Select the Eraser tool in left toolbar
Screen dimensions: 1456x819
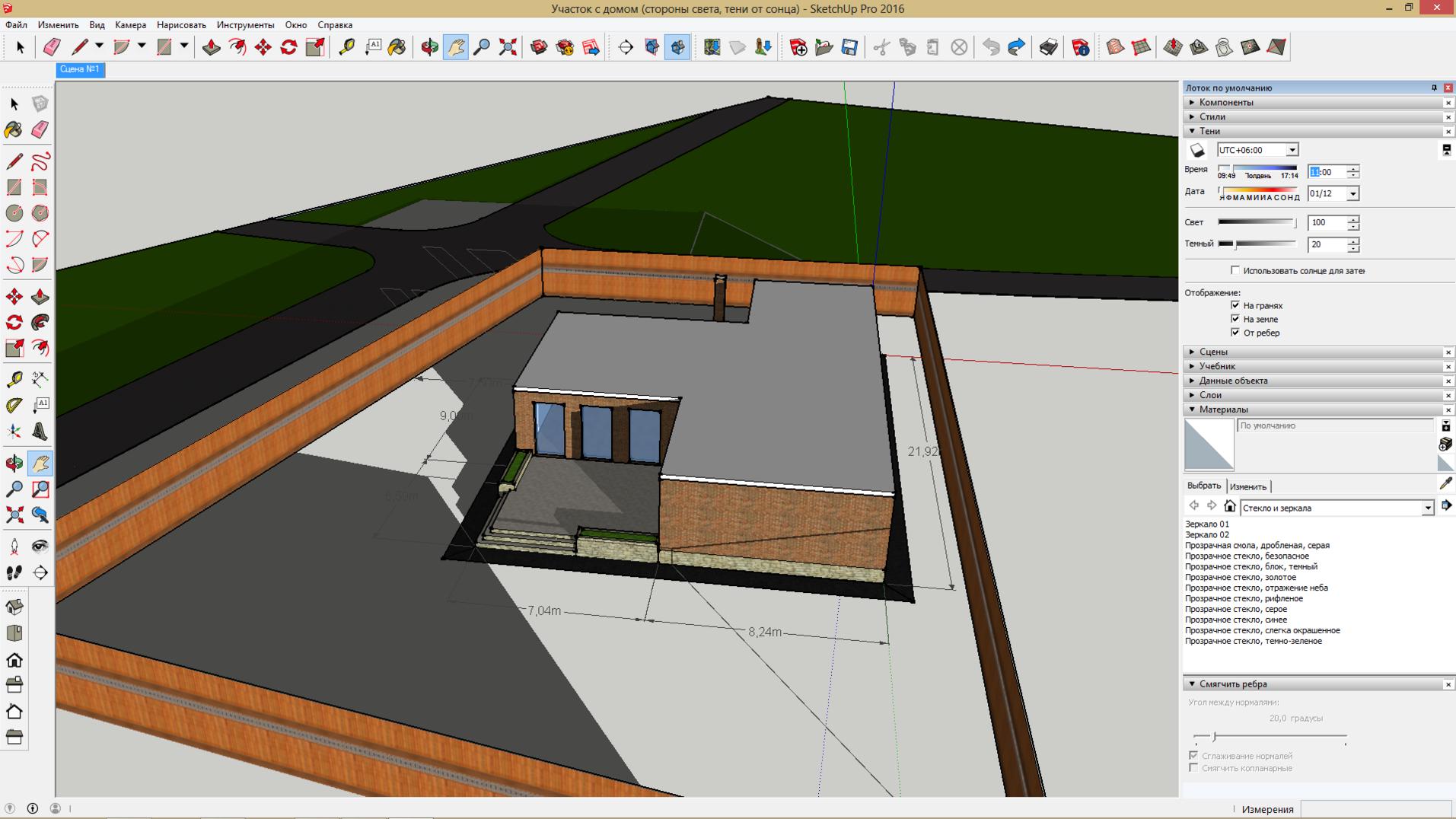pos(40,129)
